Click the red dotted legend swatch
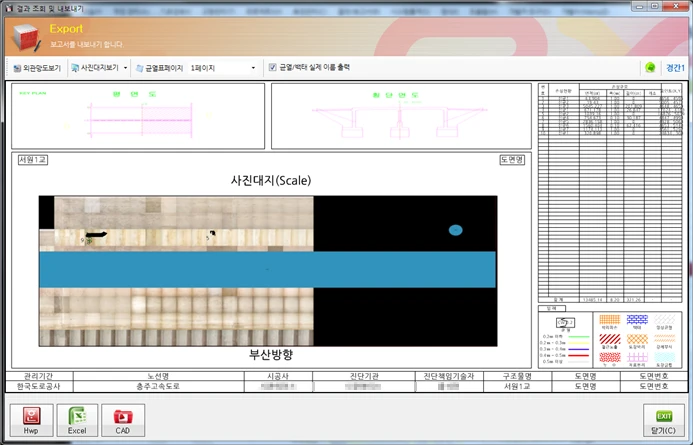This screenshot has width=693, height=445. point(610,358)
